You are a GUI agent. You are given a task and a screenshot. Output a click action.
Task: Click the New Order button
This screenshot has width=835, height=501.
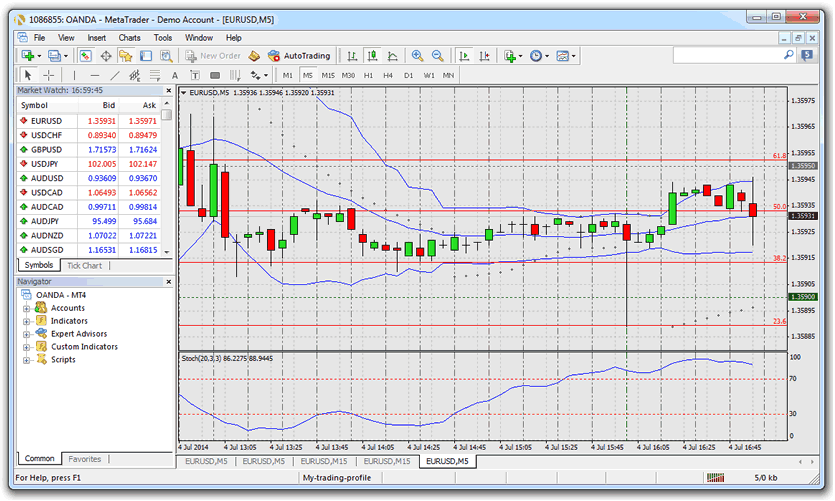(213, 56)
